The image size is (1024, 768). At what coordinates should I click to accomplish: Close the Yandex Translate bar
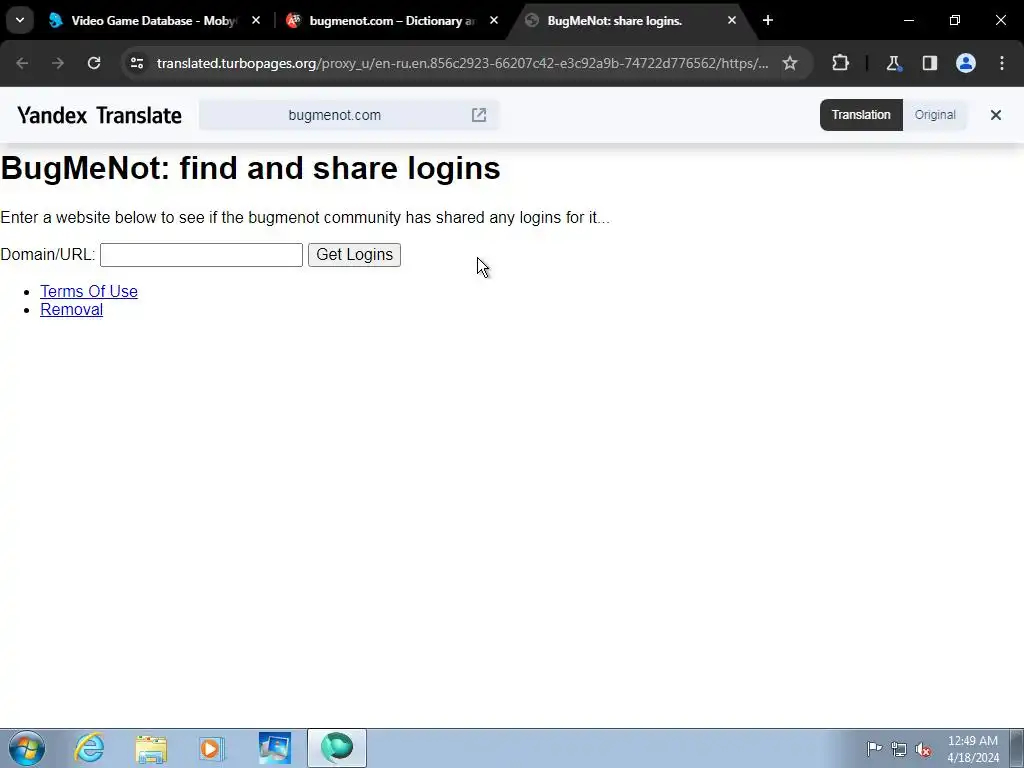coord(995,115)
